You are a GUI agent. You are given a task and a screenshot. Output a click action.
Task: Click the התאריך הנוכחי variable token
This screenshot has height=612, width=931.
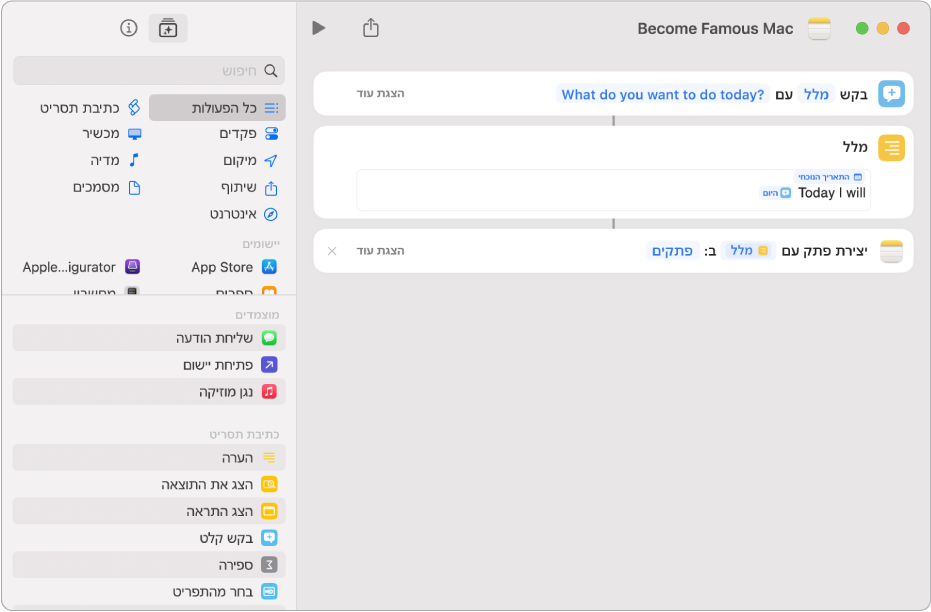829,177
